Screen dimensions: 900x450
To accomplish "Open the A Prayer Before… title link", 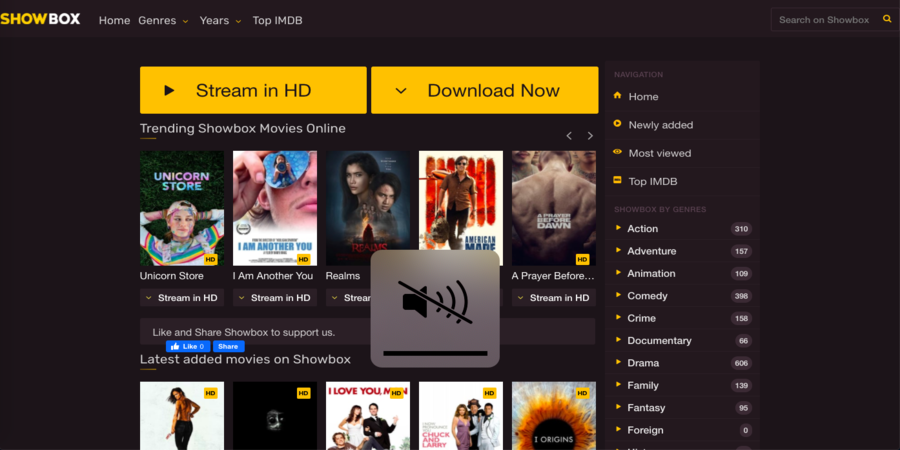I will (x=553, y=276).
